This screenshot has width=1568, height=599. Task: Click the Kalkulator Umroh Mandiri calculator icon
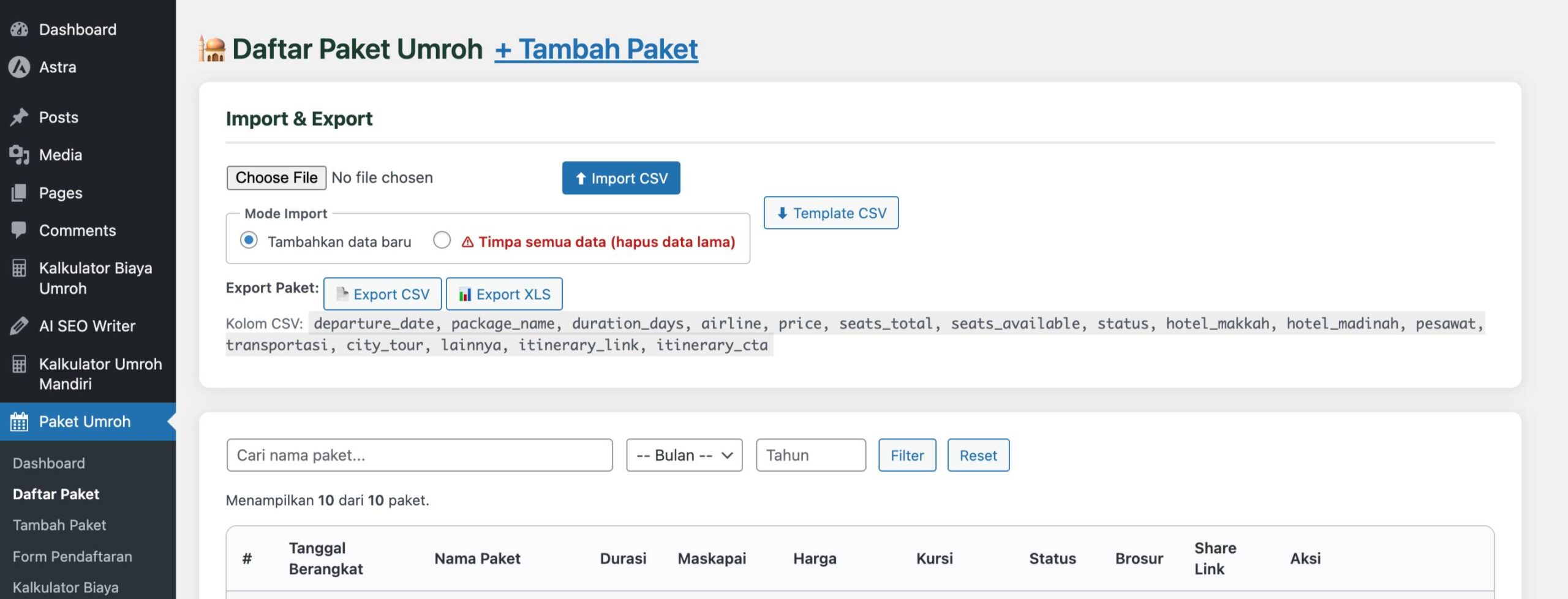click(x=19, y=364)
